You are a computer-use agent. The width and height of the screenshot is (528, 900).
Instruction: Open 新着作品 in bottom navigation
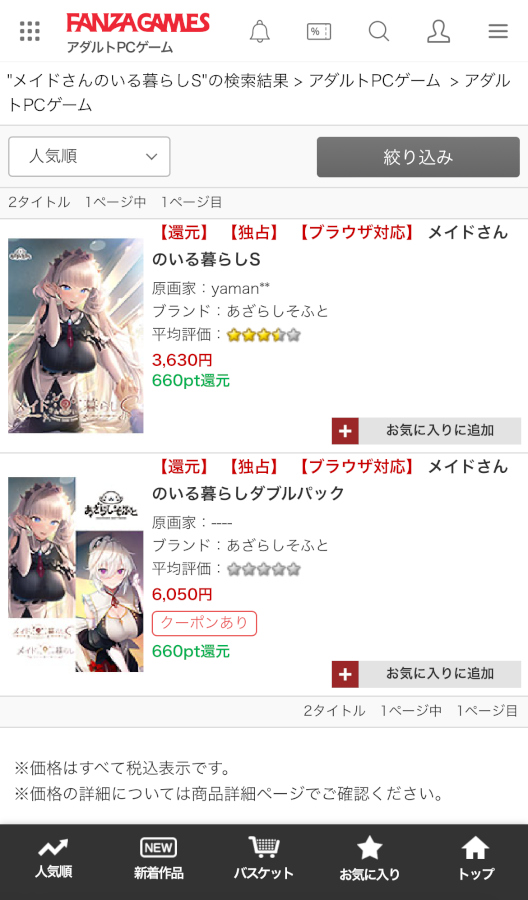point(158,859)
